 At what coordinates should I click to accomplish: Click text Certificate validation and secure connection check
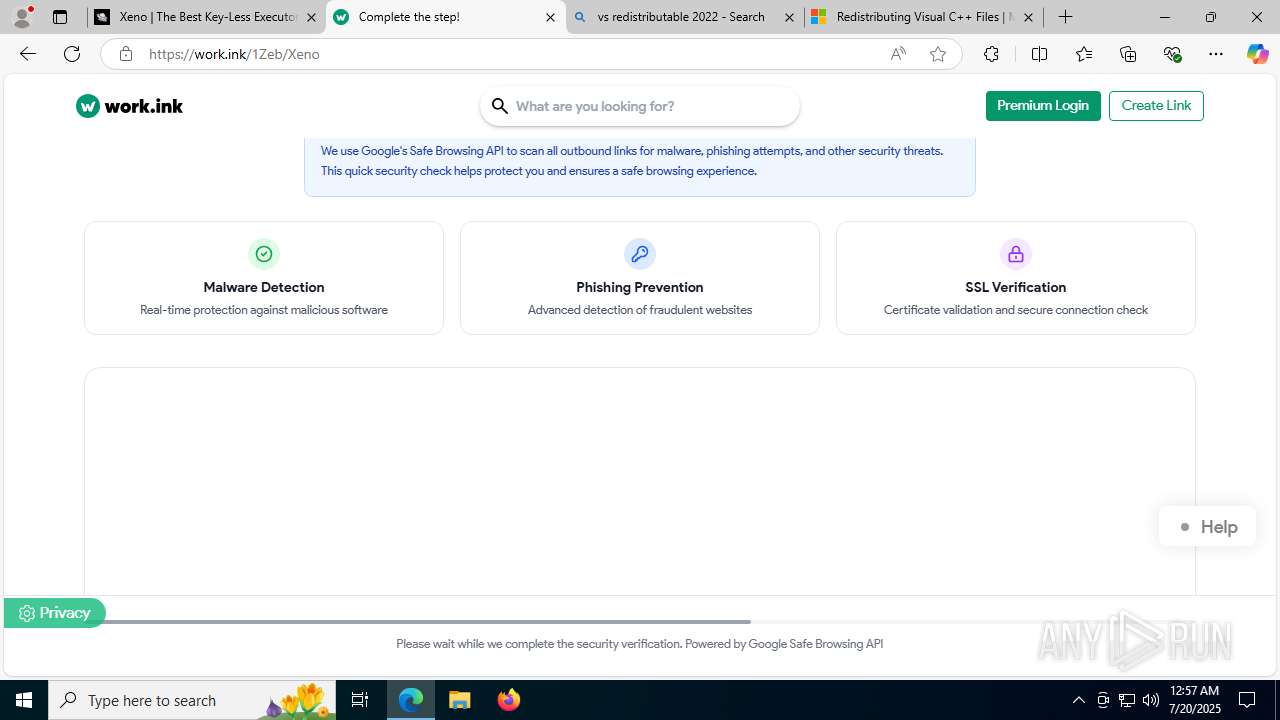tap(1016, 310)
